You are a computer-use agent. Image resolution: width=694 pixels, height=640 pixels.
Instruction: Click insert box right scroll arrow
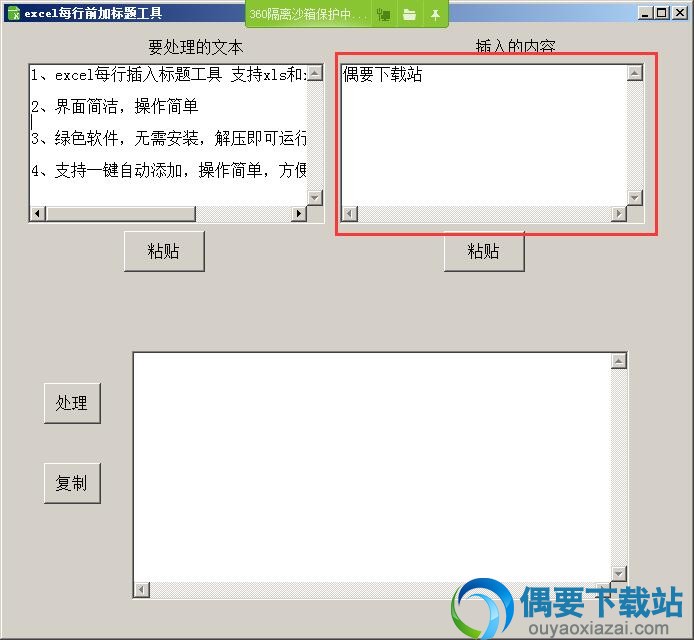point(619,214)
